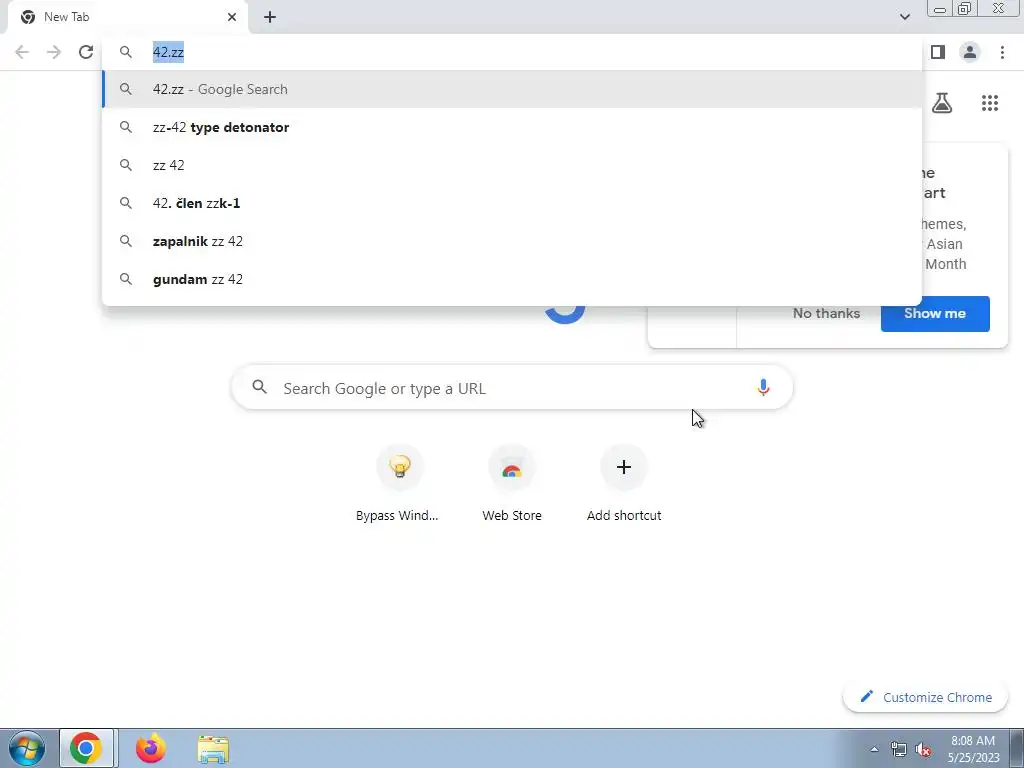Open Search Labs flask icon
1024x768 pixels.
tap(942, 103)
